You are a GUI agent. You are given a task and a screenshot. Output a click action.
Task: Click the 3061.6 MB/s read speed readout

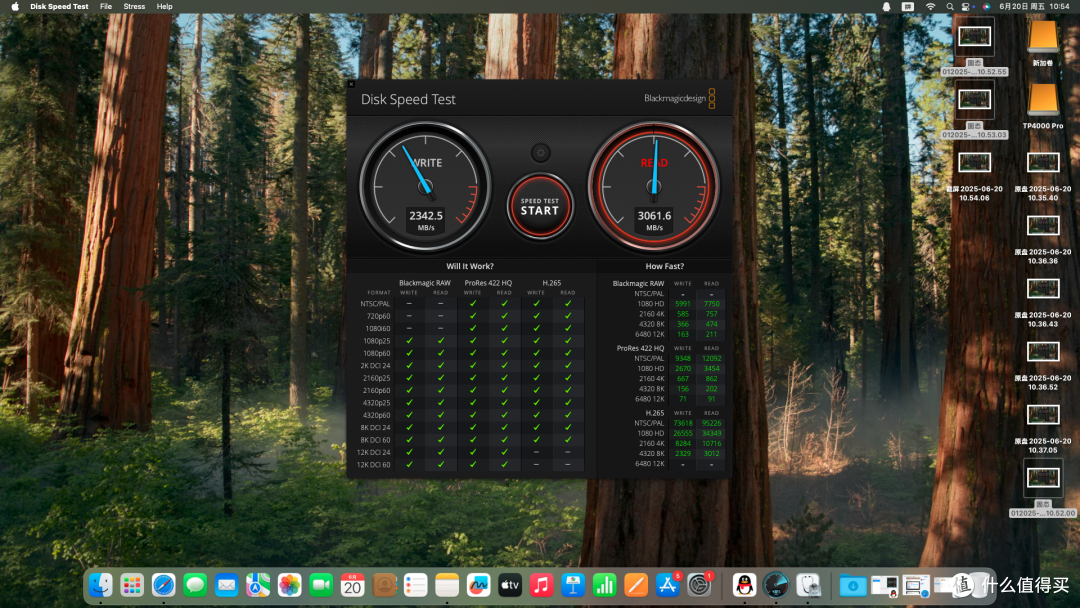coord(654,220)
